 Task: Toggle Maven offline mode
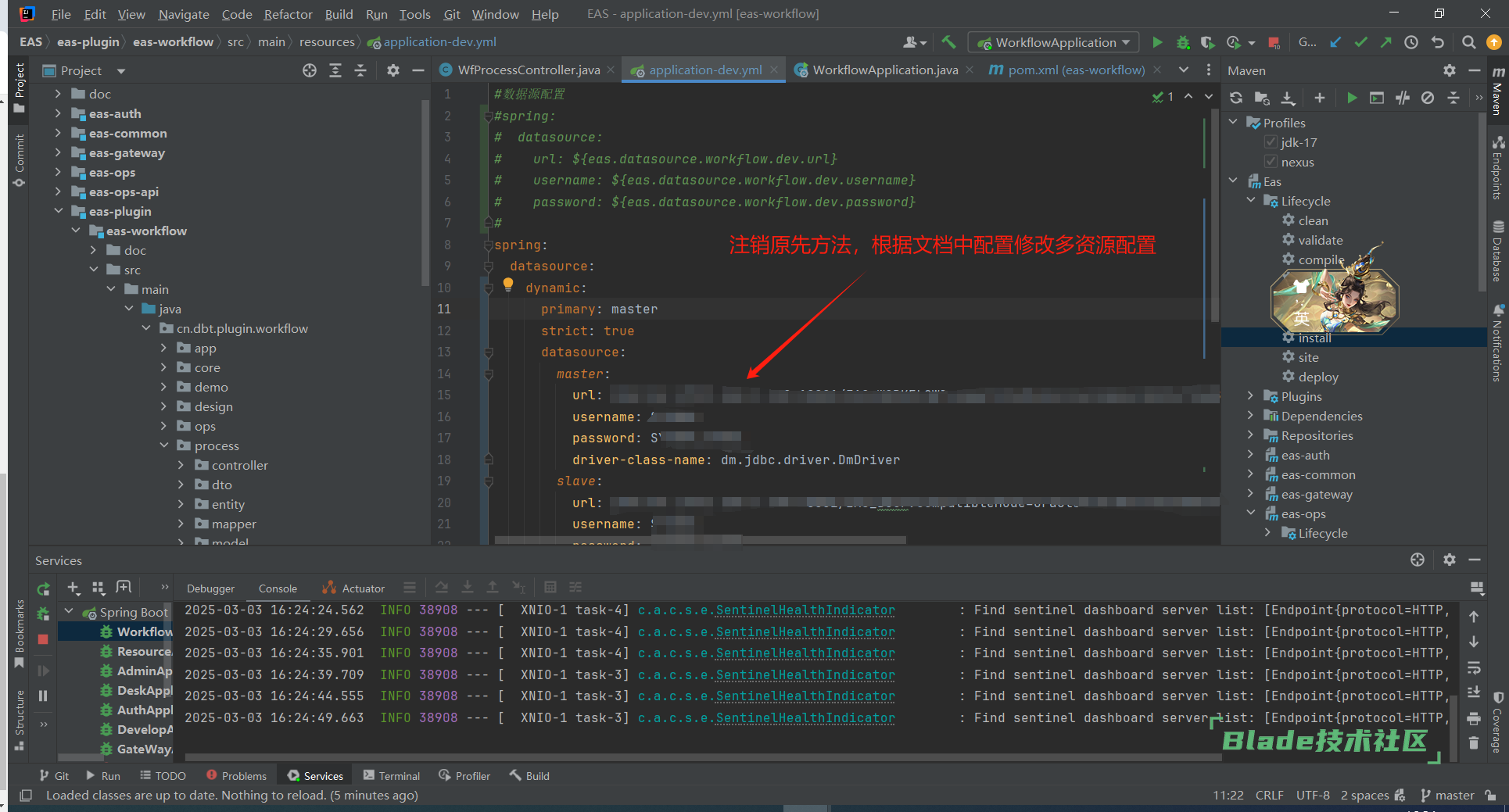tap(1403, 98)
